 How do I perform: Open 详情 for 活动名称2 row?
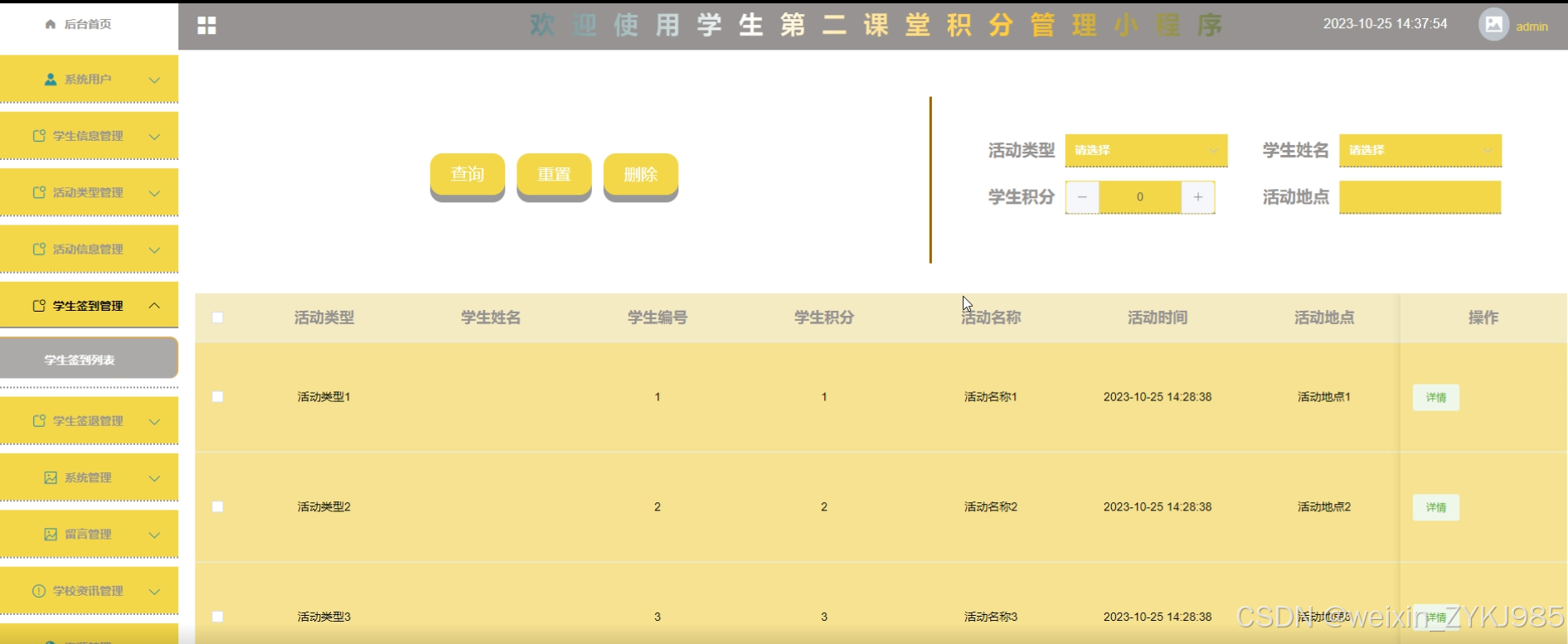[1436, 507]
